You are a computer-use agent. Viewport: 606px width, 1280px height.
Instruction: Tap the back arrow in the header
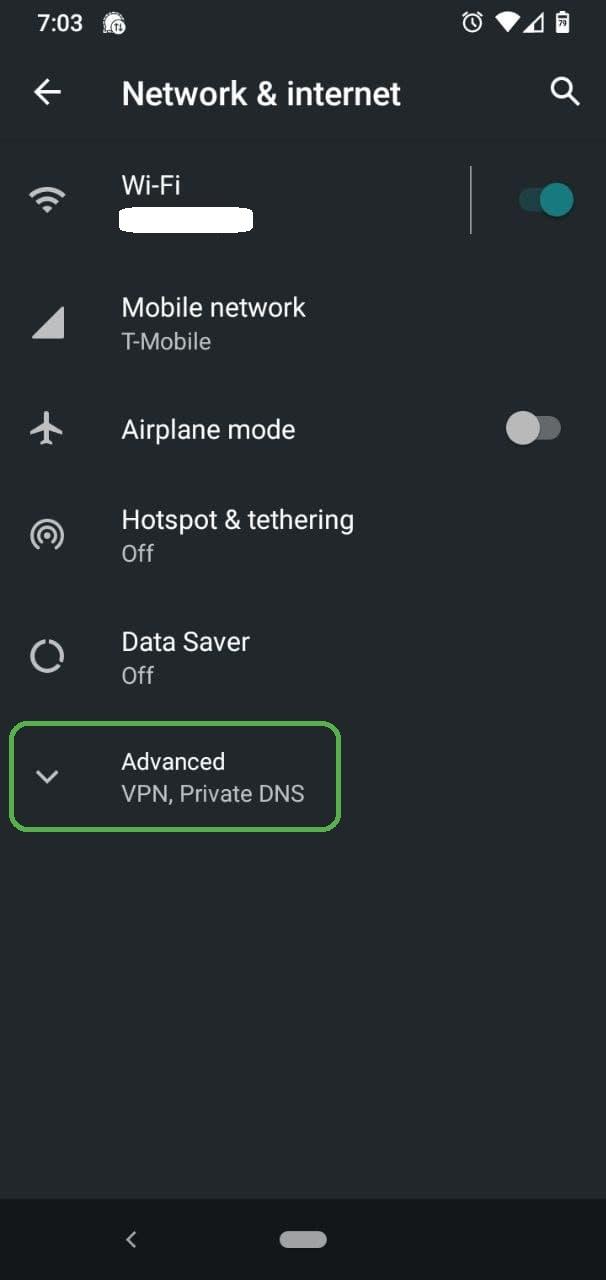click(x=47, y=93)
